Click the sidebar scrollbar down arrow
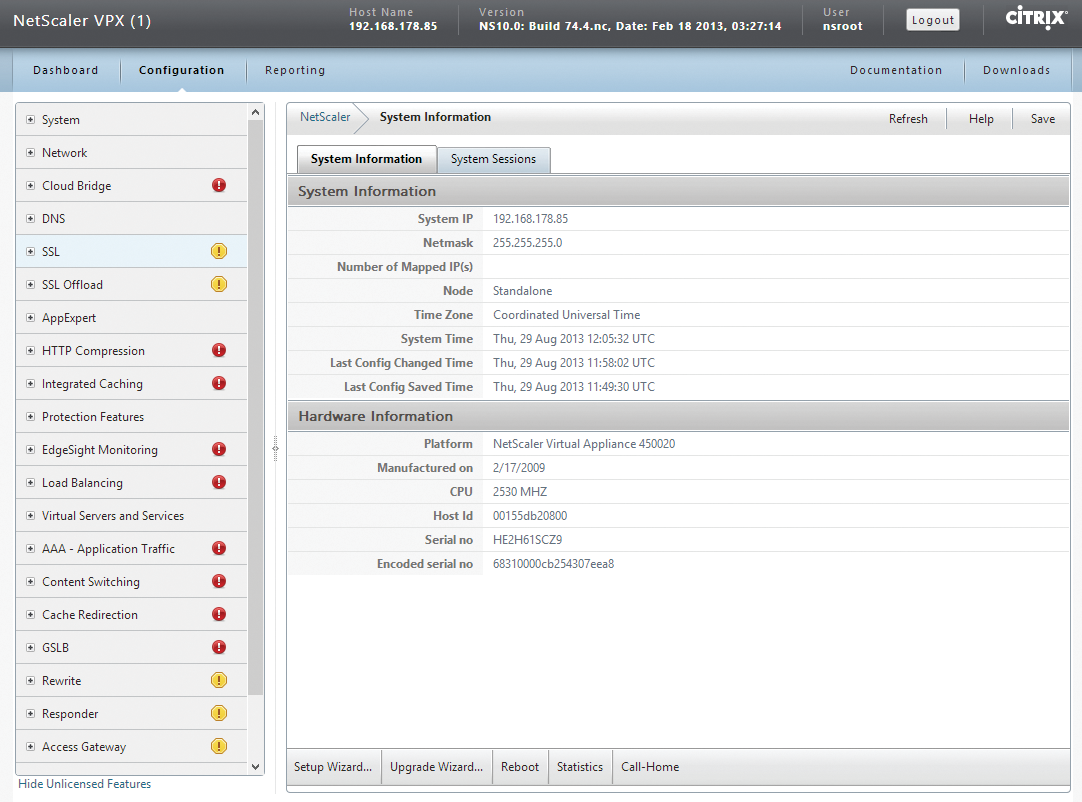Image resolution: width=1082 pixels, height=802 pixels. click(x=256, y=767)
